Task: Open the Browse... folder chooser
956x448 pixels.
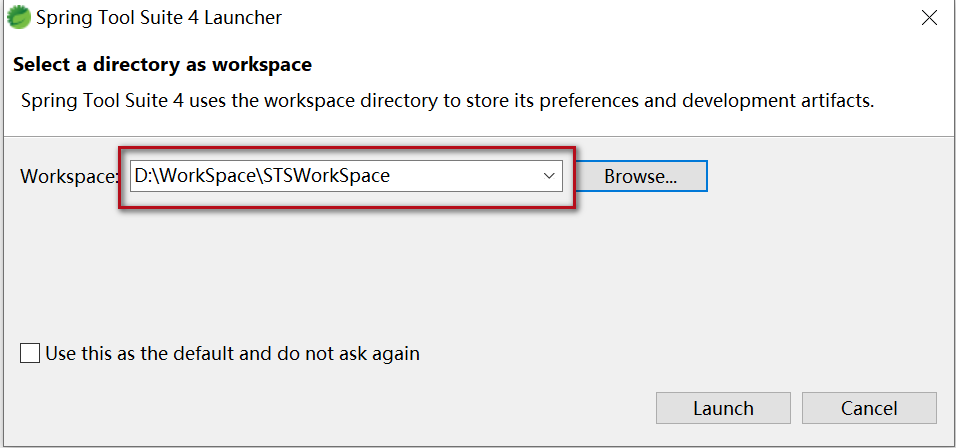Action: (x=640, y=176)
